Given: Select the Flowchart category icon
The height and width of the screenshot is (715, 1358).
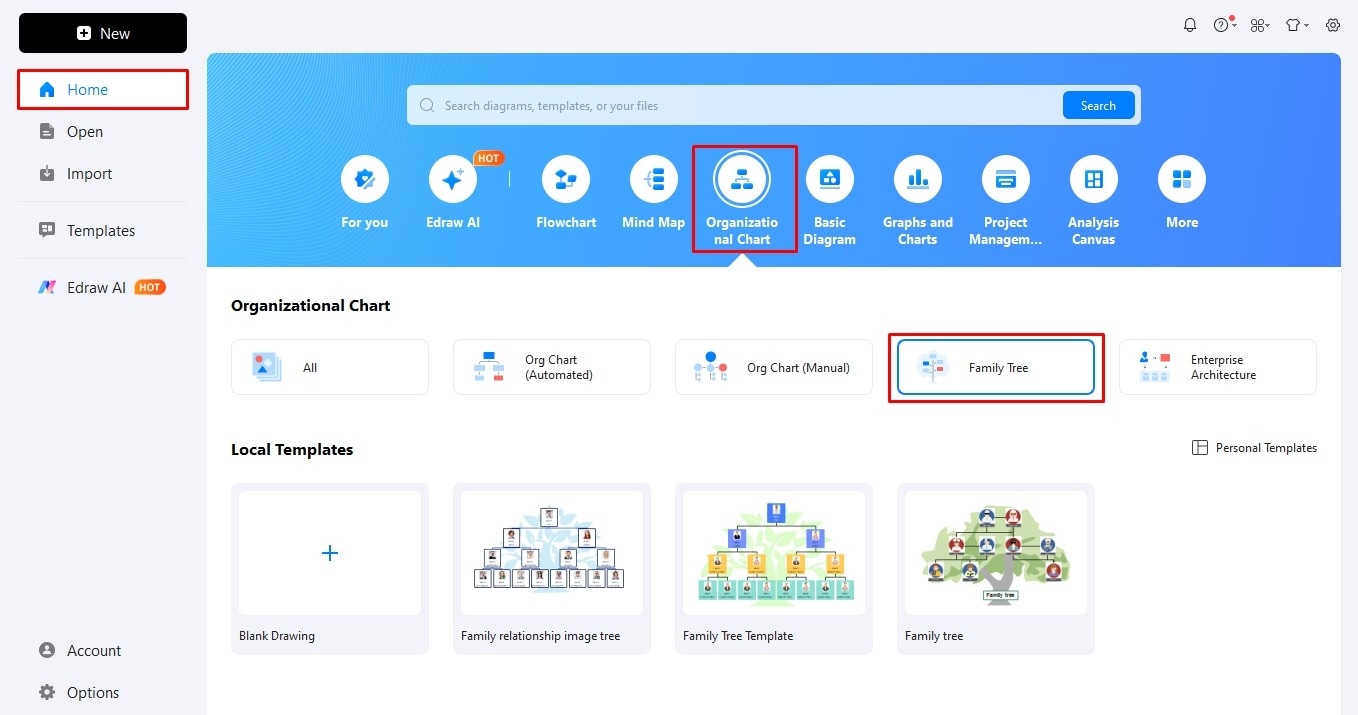Looking at the screenshot, I should (x=566, y=180).
